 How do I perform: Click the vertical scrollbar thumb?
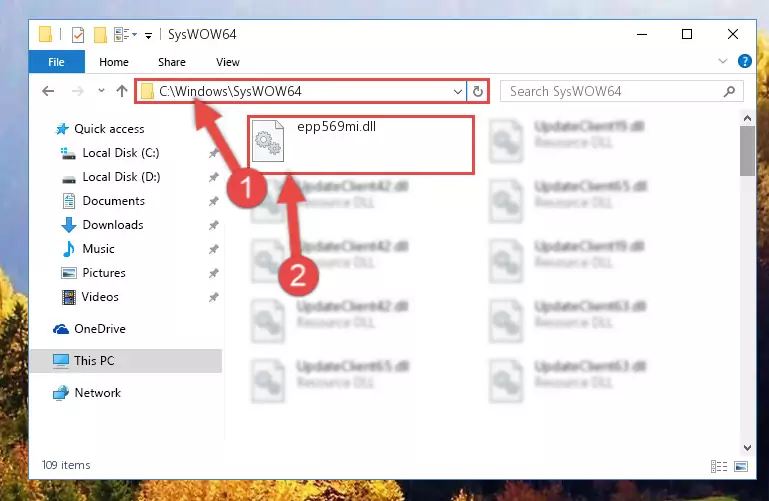tap(747, 151)
